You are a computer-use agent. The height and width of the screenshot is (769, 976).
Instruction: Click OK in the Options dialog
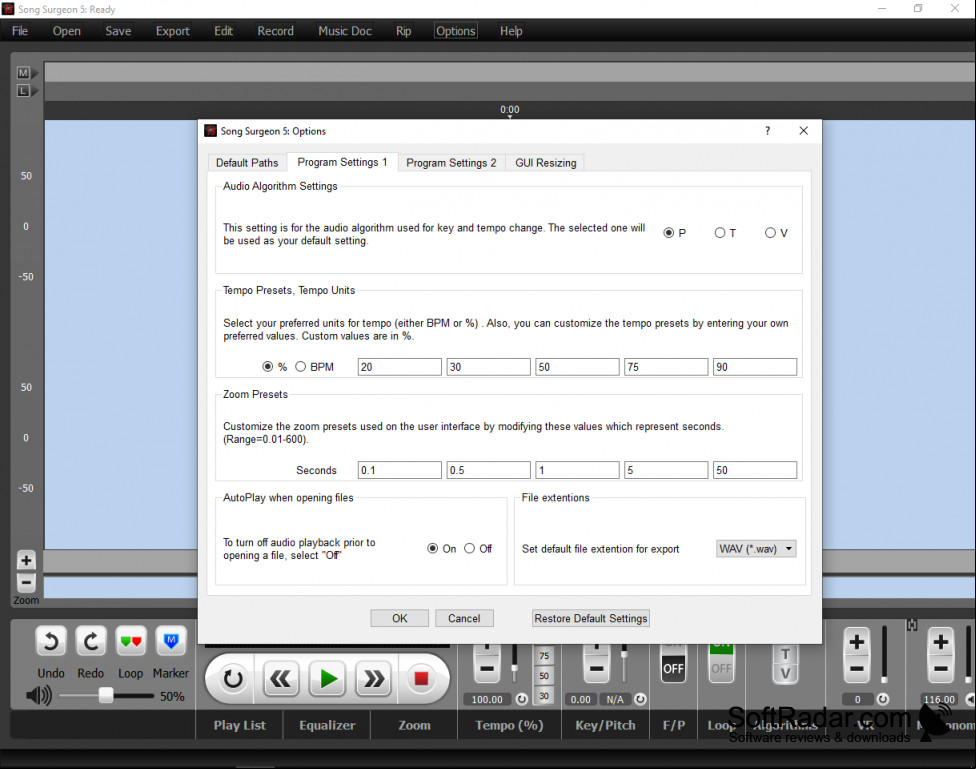point(400,618)
